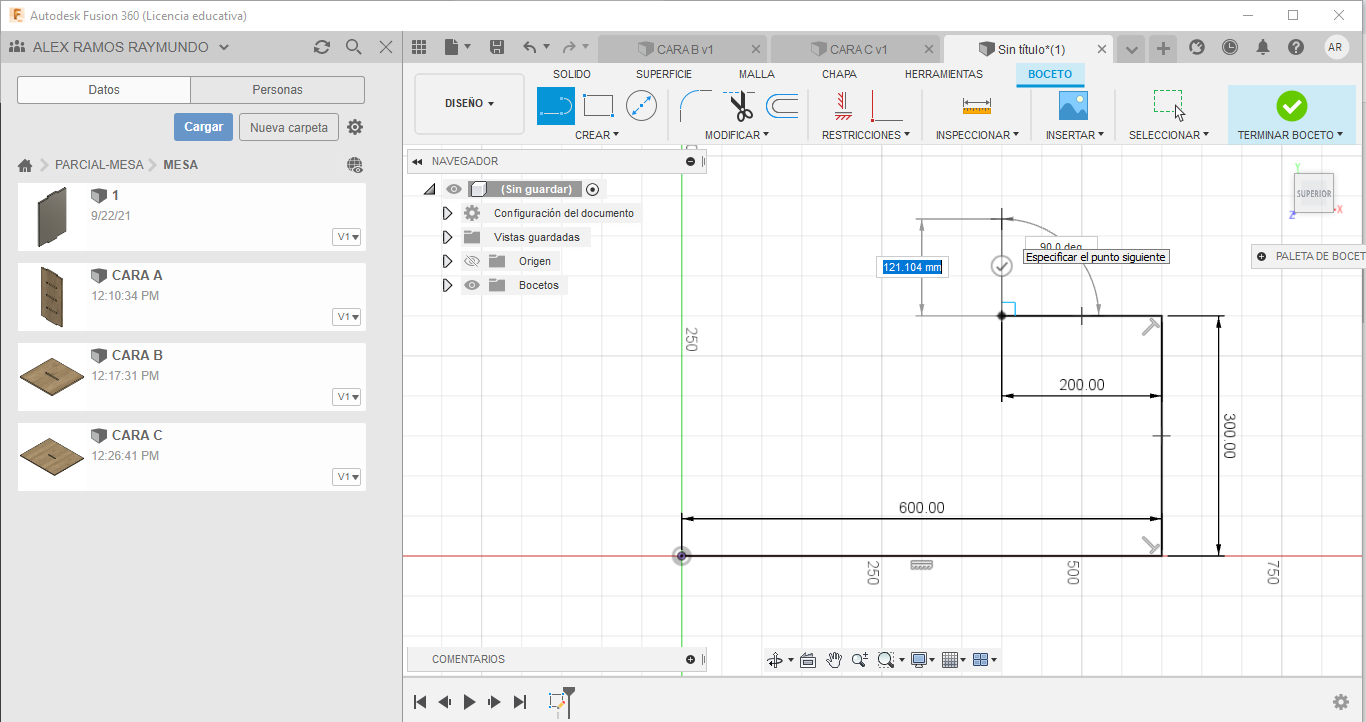Click the Insert Image icon
This screenshot has height=722, width=1366.
point(1073,105)
